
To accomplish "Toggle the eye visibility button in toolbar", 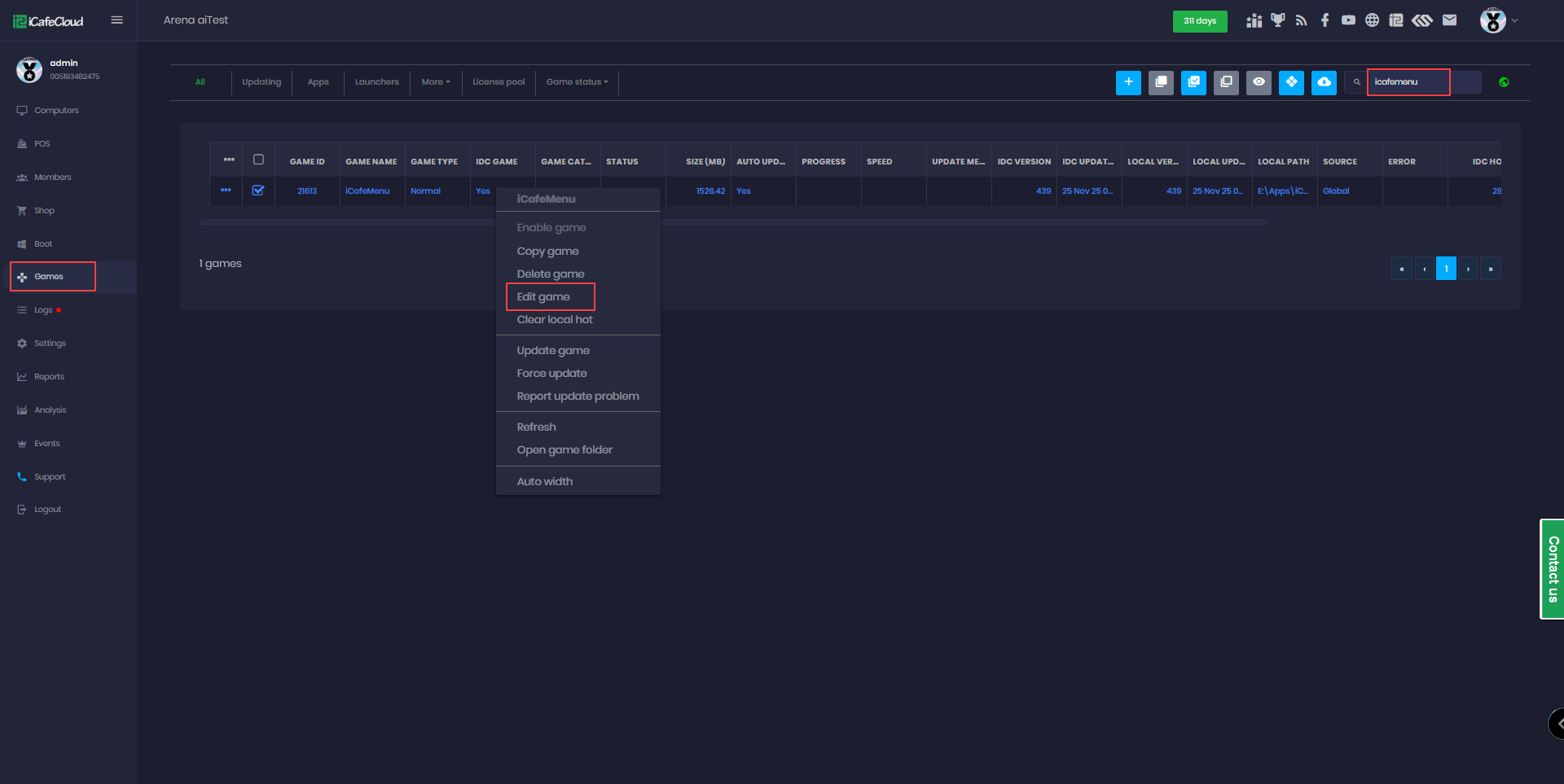I will [x=1259, y=82].
